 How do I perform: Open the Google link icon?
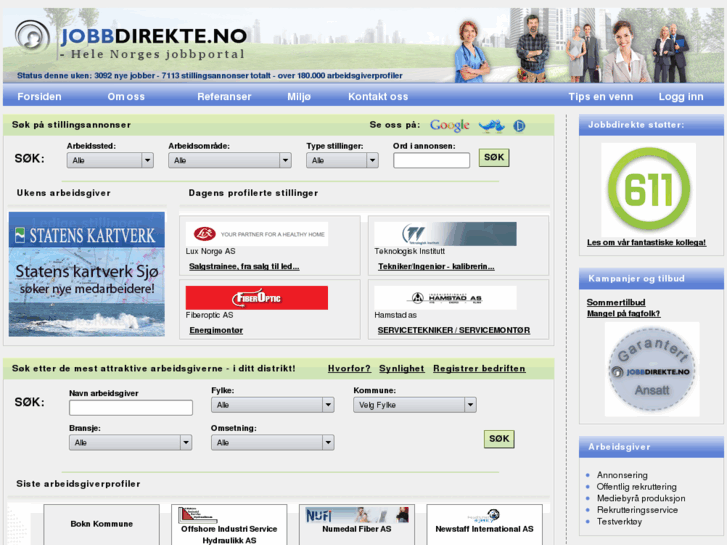click(x=449, y=125)
